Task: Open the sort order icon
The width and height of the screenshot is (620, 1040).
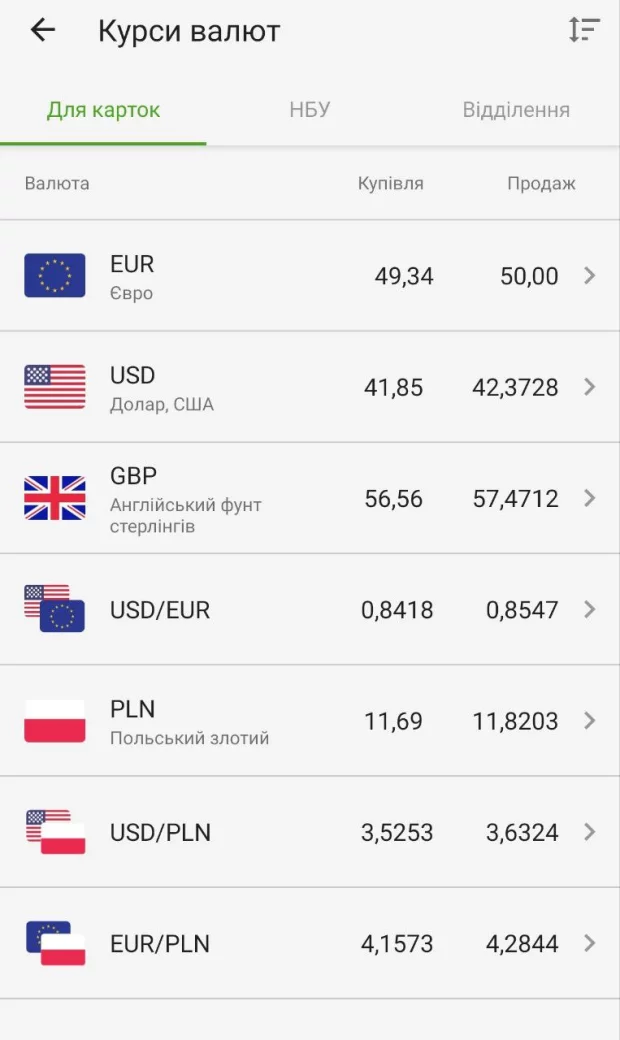Action: pos(584,30)
